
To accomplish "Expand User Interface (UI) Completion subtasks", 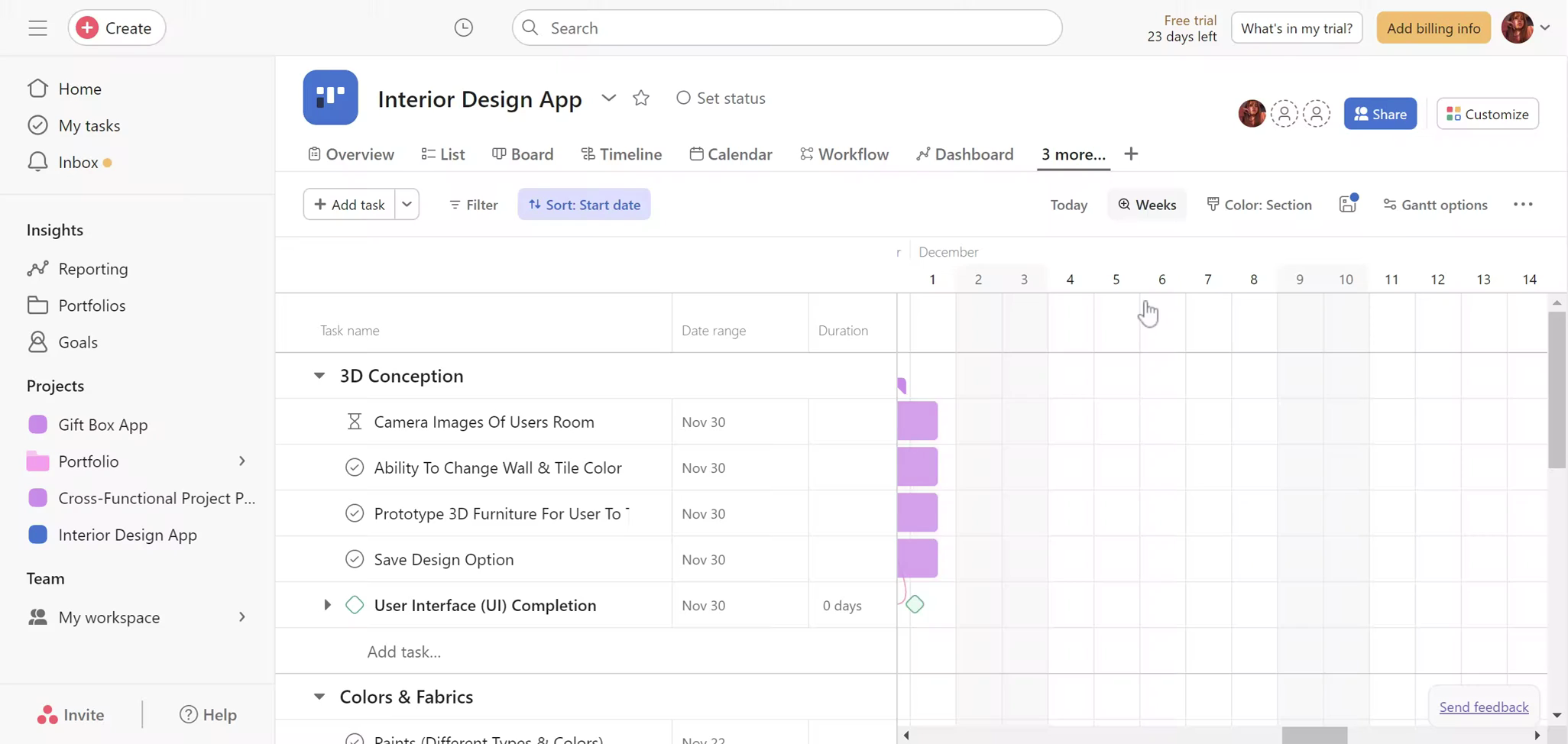I will tap(327, 605).
